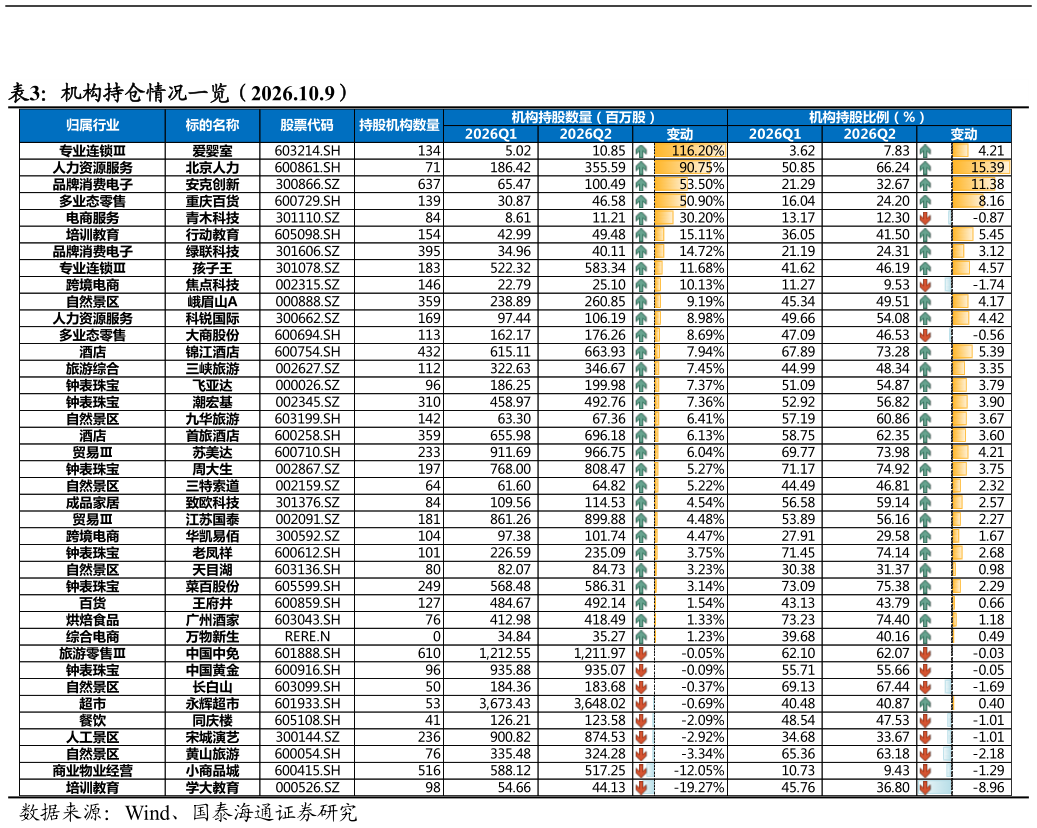Click red down arrow beside -0.69% in 永辉超市 row

click(x=641, y=704)
